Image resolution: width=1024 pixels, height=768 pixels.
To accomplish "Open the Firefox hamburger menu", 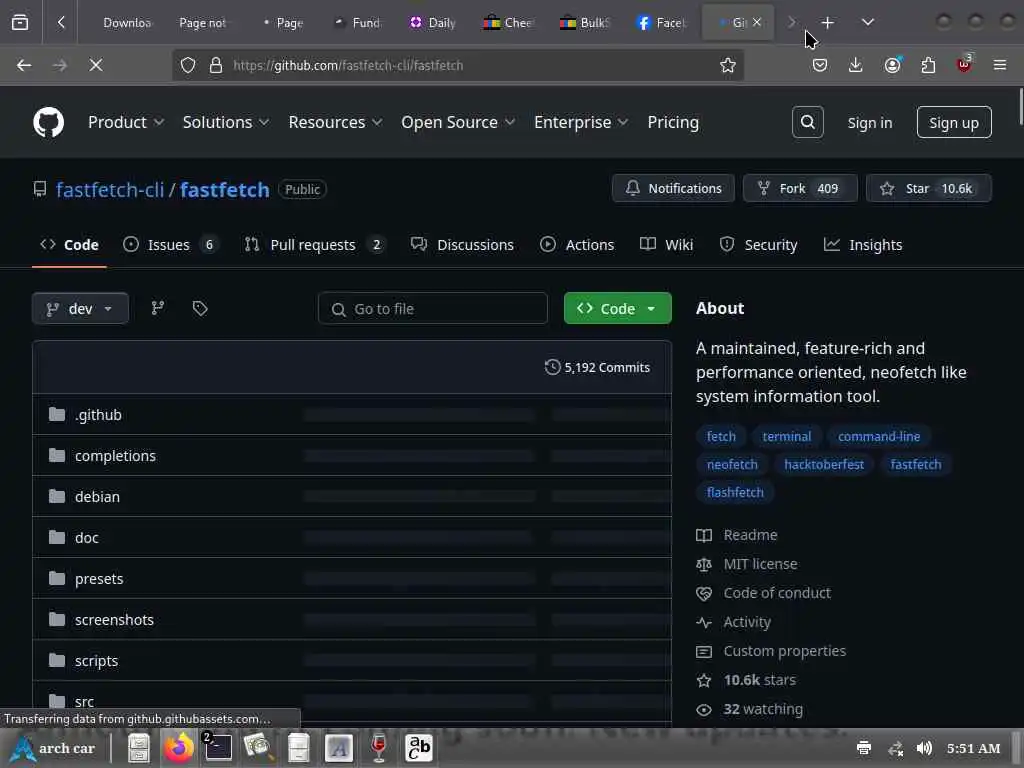I will pos(999,65).
